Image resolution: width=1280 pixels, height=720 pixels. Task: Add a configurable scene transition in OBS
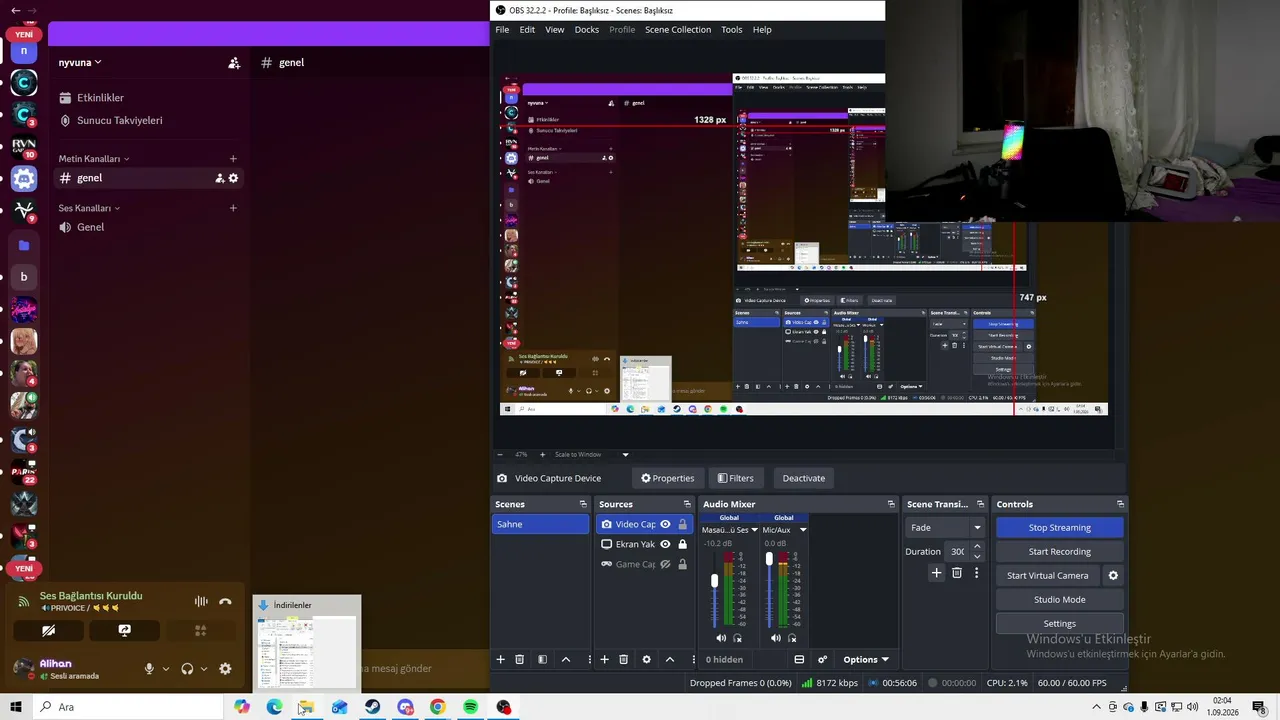point(936,573)
